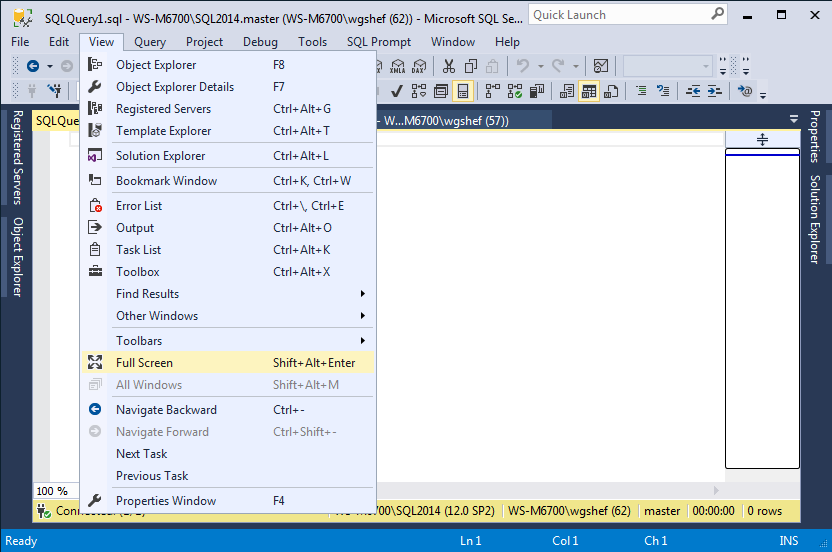Image resolution: width=832 pixels, height=552 pixels.
Task: Open the empty Find combo box
Action: 667,66
